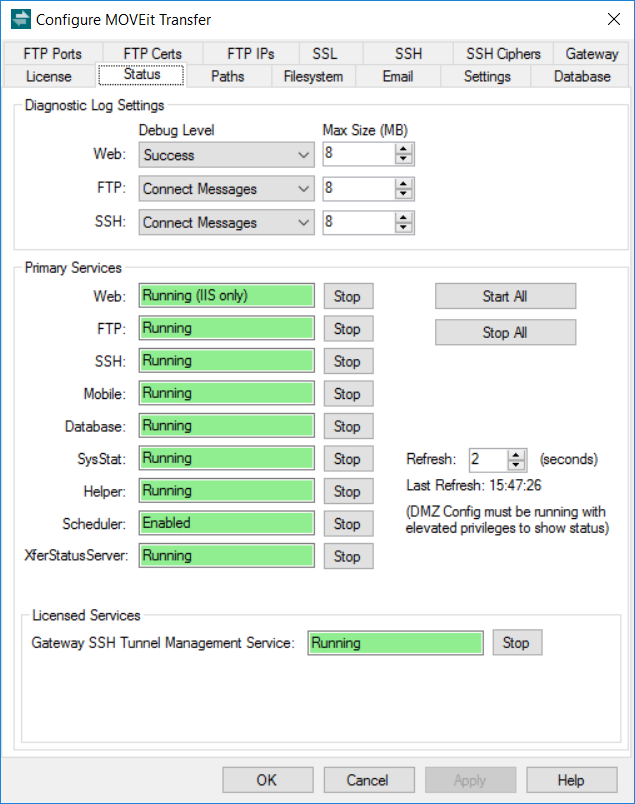Click the SSH Max Size value field
This screenshot has width=635, height=804.
(359, 222)
